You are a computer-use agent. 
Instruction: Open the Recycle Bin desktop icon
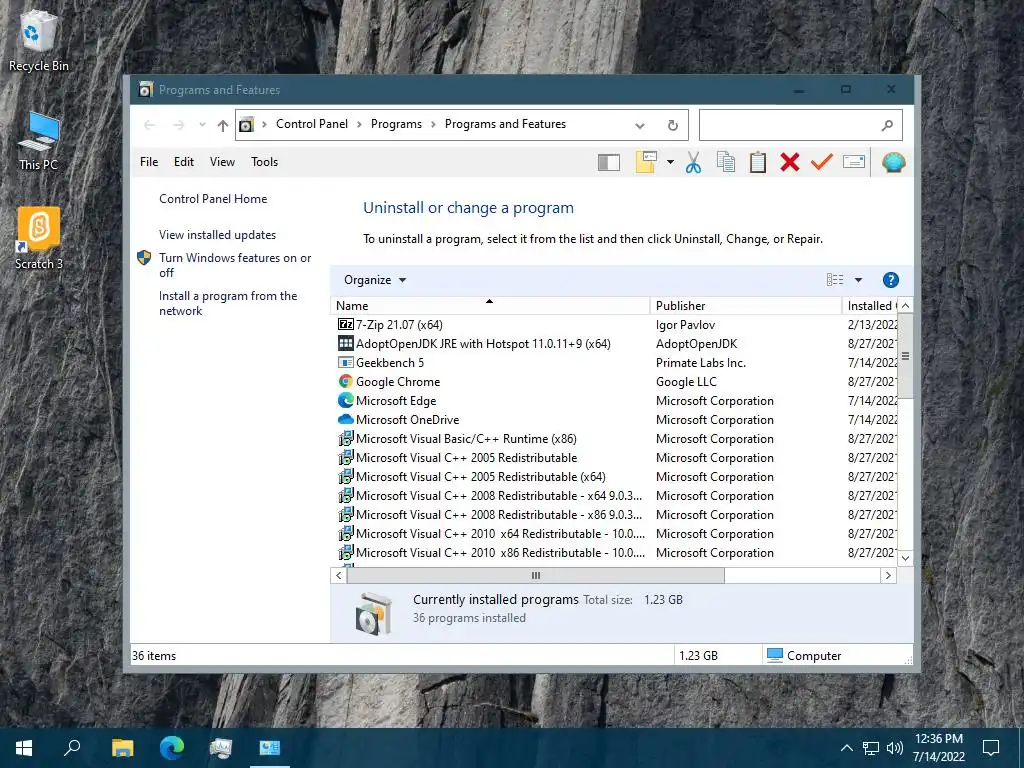(x=38, y=41)
